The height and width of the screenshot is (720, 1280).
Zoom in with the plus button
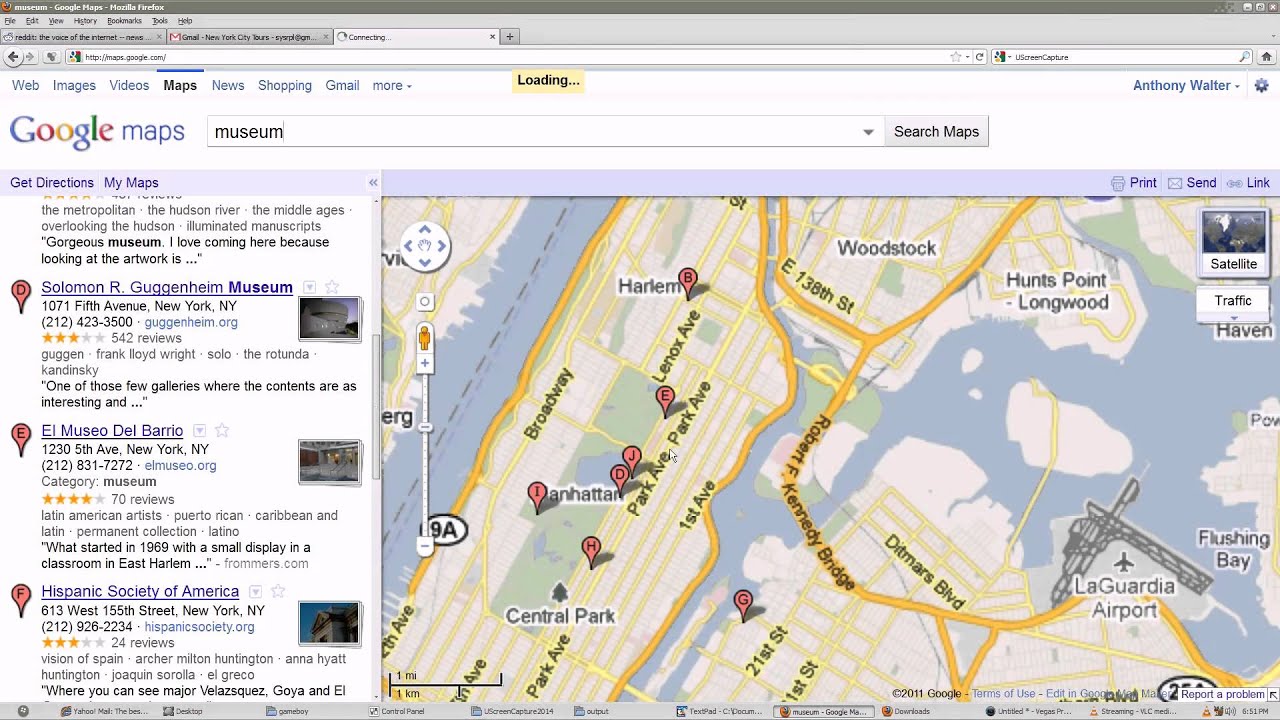pyautogui.click(x=424, y=364)
